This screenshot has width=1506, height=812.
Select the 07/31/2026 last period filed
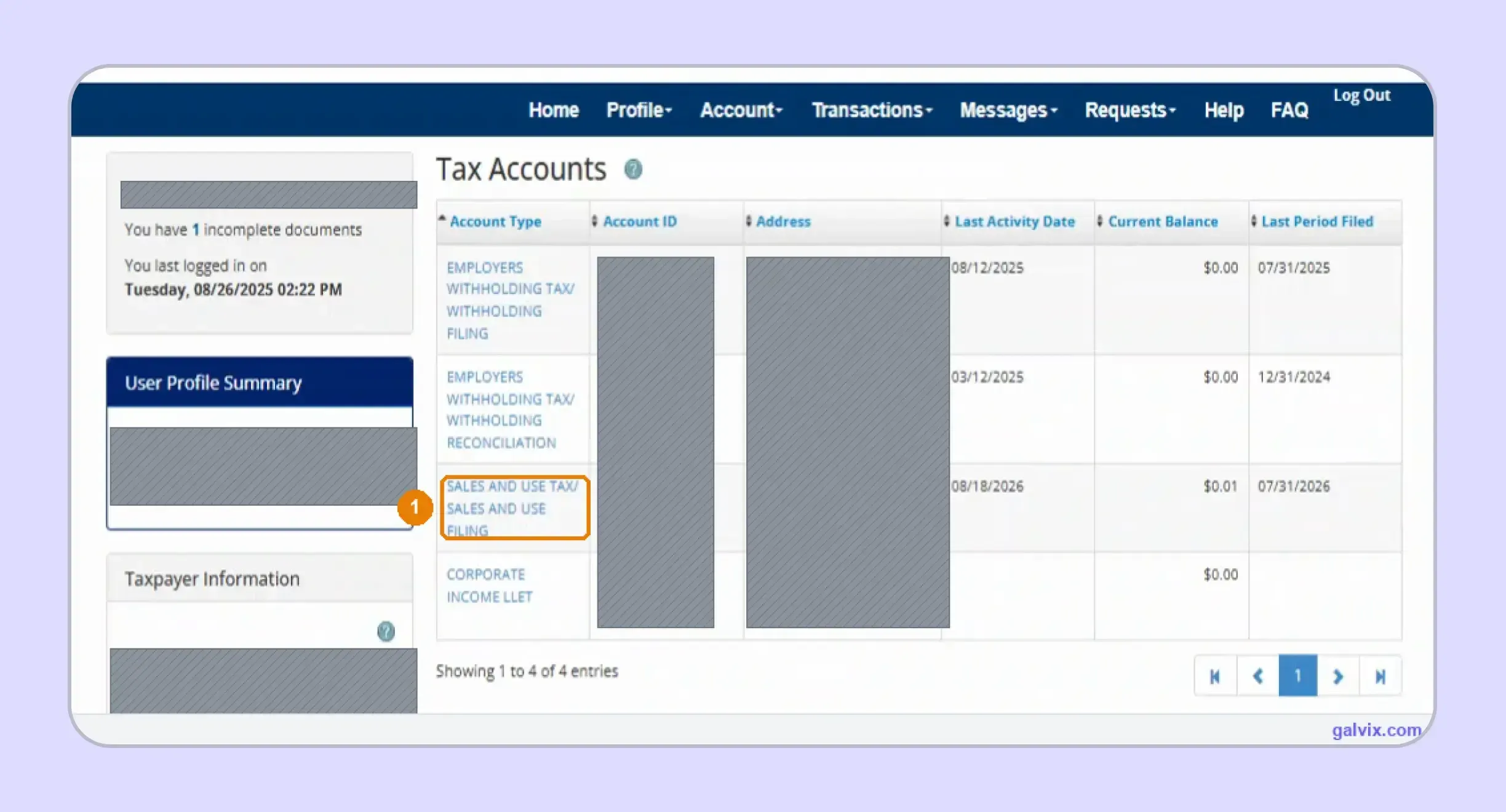[x=1294, y=487]
